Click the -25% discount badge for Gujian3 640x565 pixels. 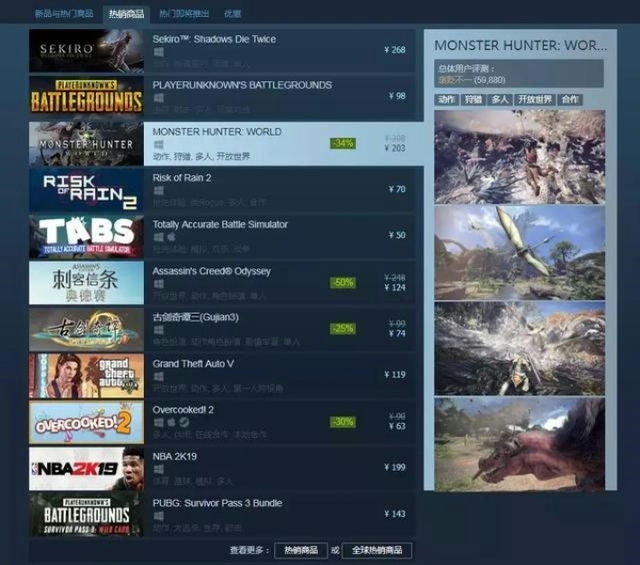tap(343, 329)
